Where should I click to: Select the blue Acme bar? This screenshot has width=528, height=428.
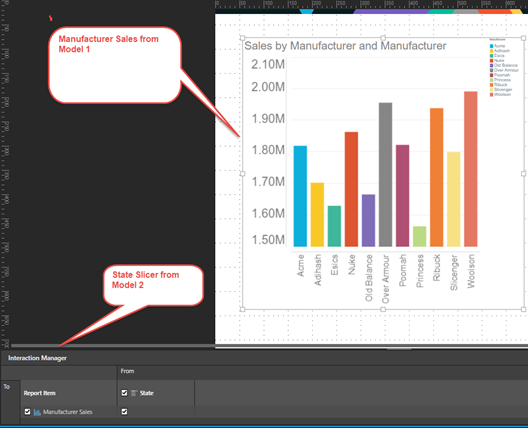pos(300,196)
